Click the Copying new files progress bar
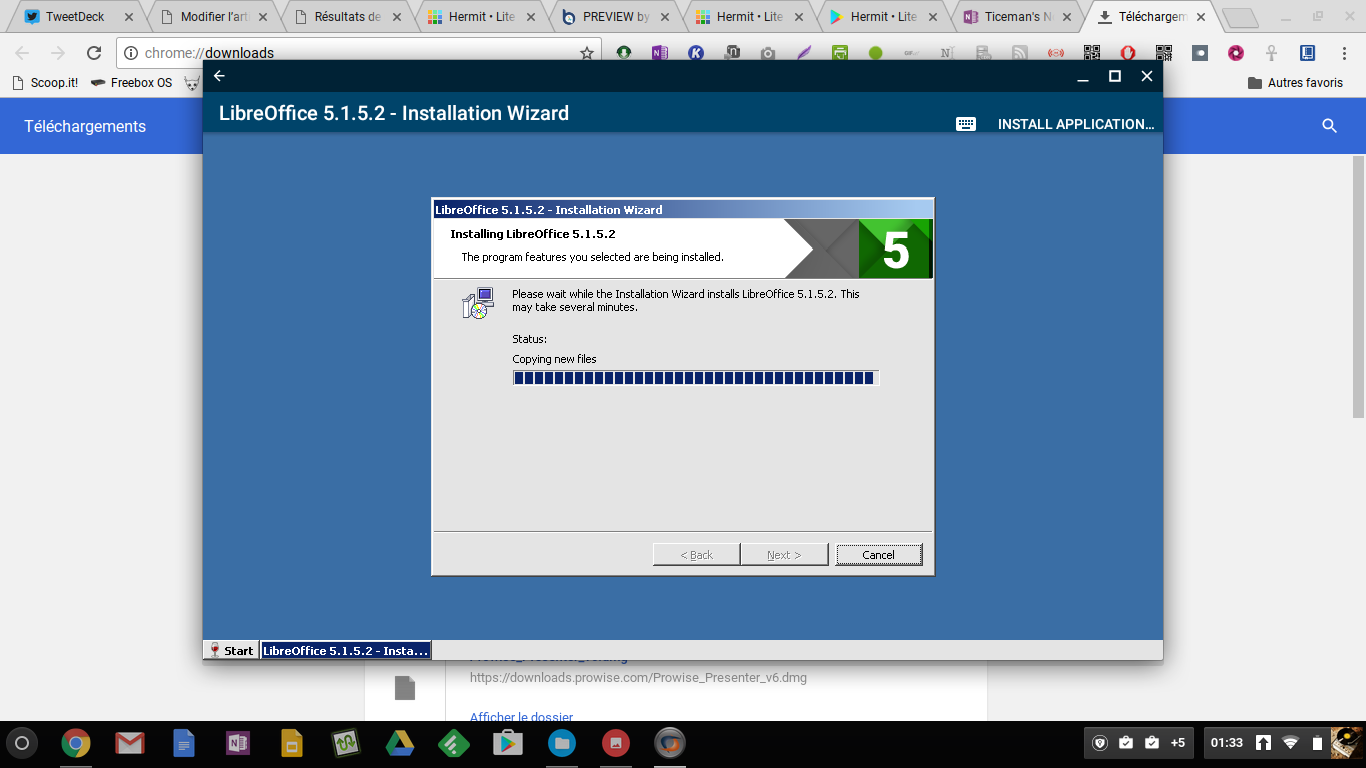The image size is (1366, 768). (x=695, y=378)
